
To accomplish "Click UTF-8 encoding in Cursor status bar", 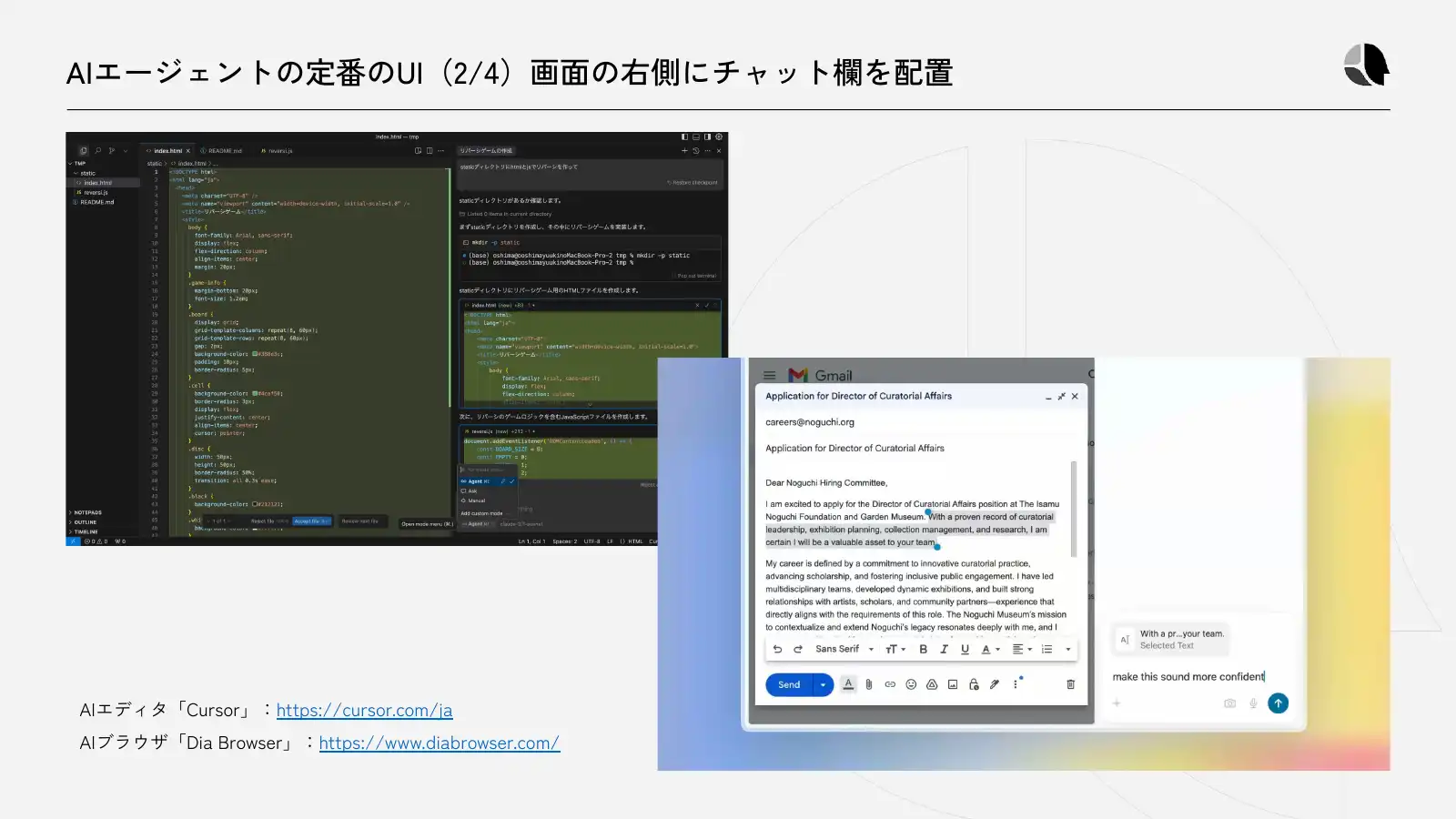I will (591, 541).
